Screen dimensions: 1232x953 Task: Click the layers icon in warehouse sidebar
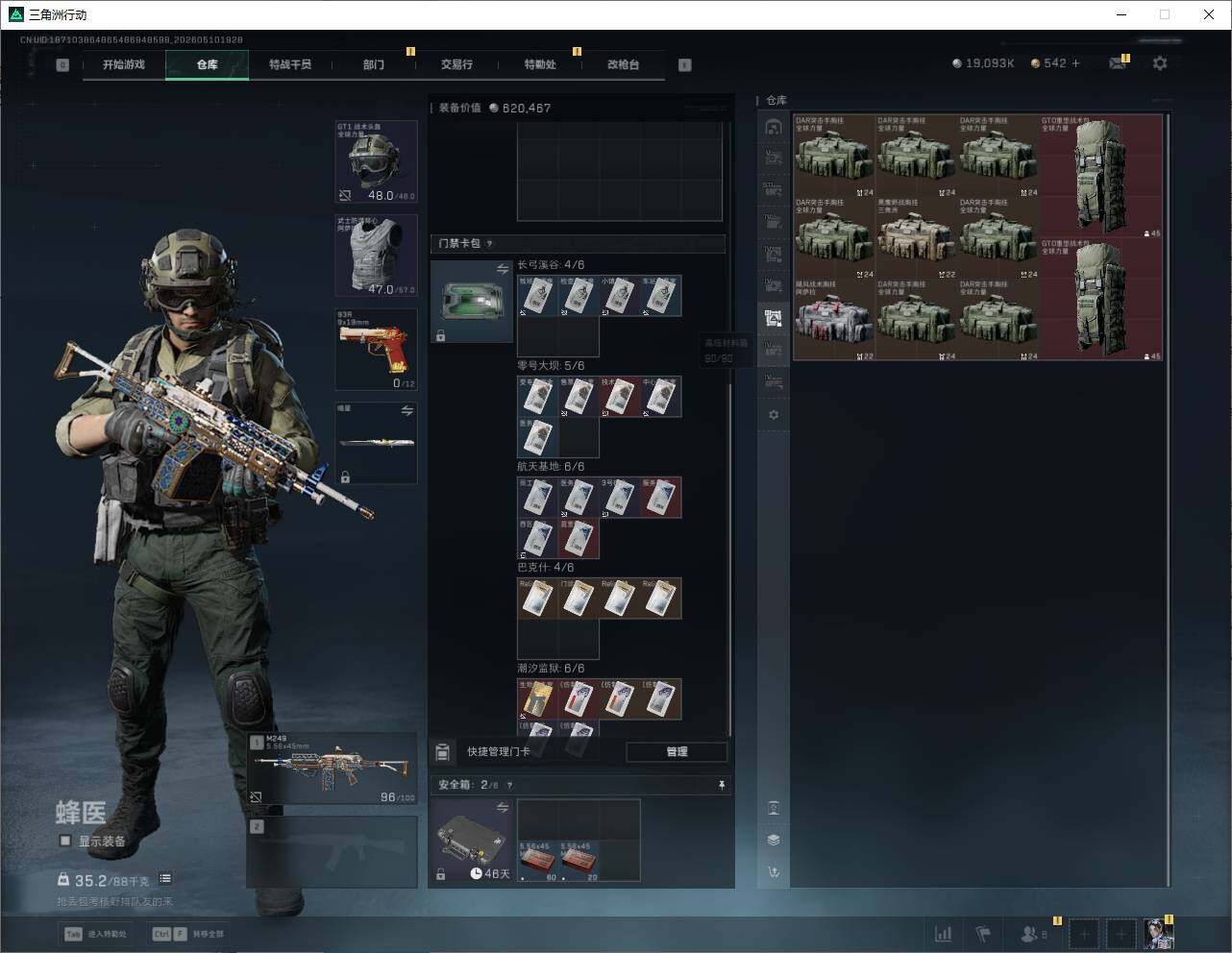click(774, 840)
